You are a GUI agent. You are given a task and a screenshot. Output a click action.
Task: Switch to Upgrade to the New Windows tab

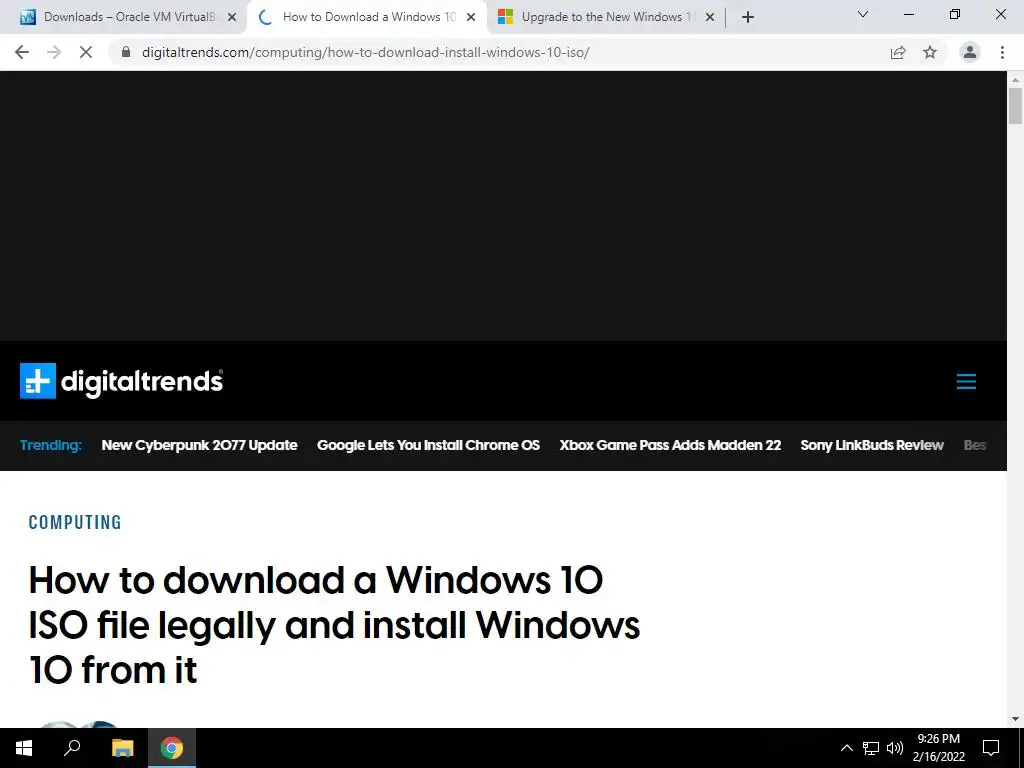pos(606,17)
